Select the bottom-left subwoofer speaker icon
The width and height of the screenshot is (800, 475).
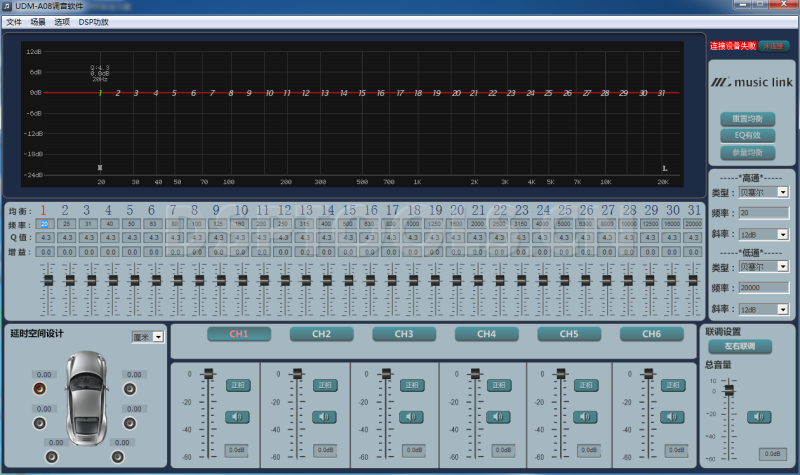pos(52,457)
